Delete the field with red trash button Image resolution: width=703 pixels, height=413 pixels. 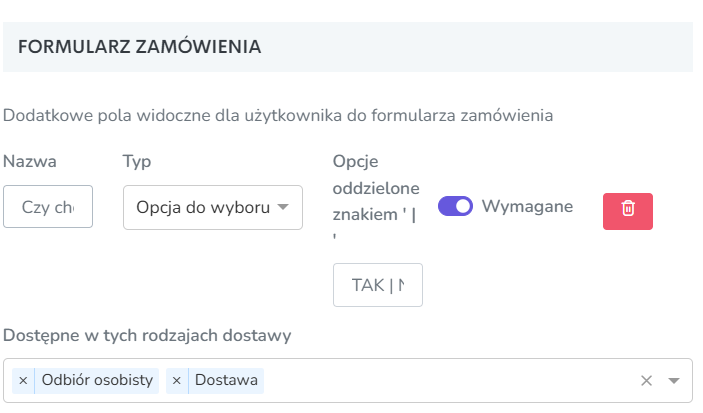point(627,211)
